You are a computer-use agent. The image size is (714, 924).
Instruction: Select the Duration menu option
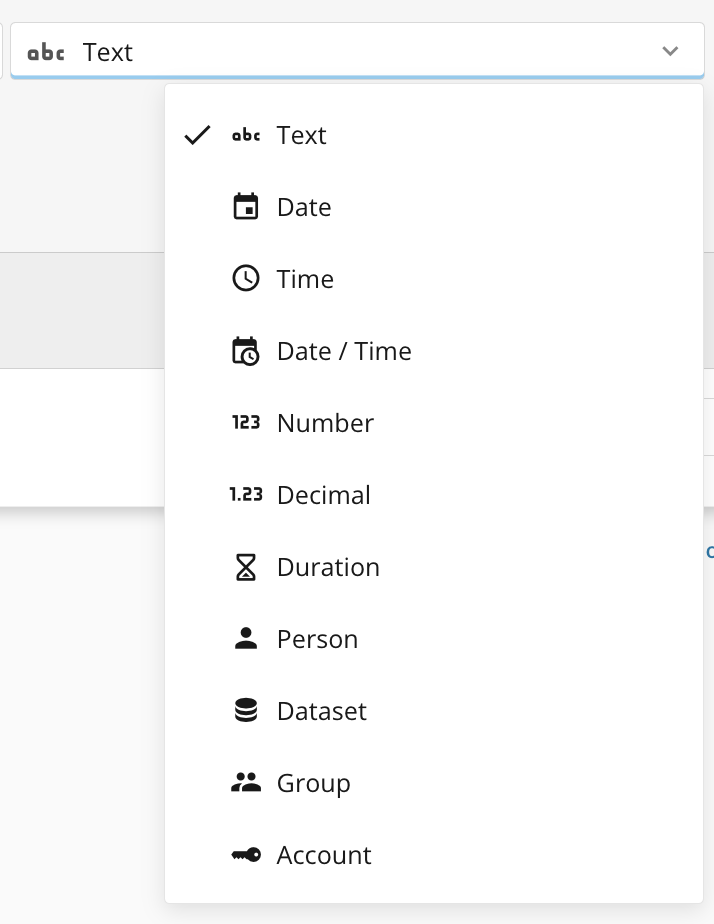pyautogui.click(x=328, y=567)
